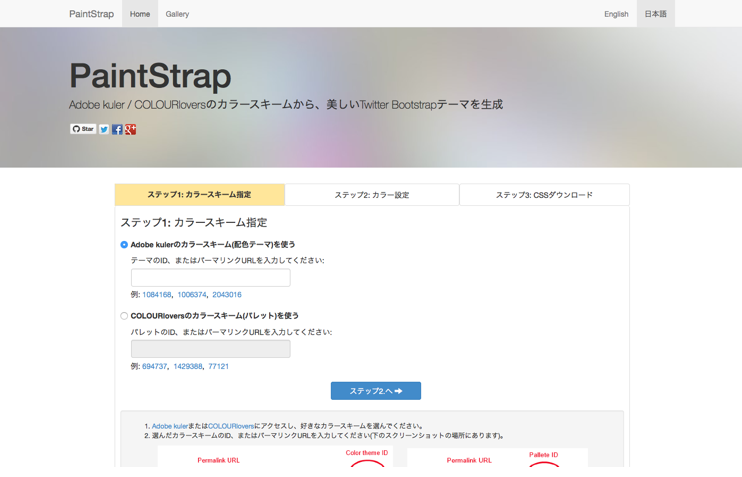Click the ステップ2へ button
Screen dimensions: 742x477
coord(376,391)
